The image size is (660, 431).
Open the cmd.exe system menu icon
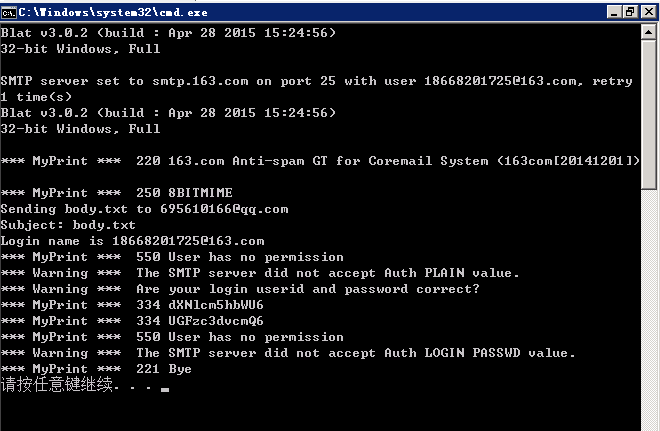(8, 13)
